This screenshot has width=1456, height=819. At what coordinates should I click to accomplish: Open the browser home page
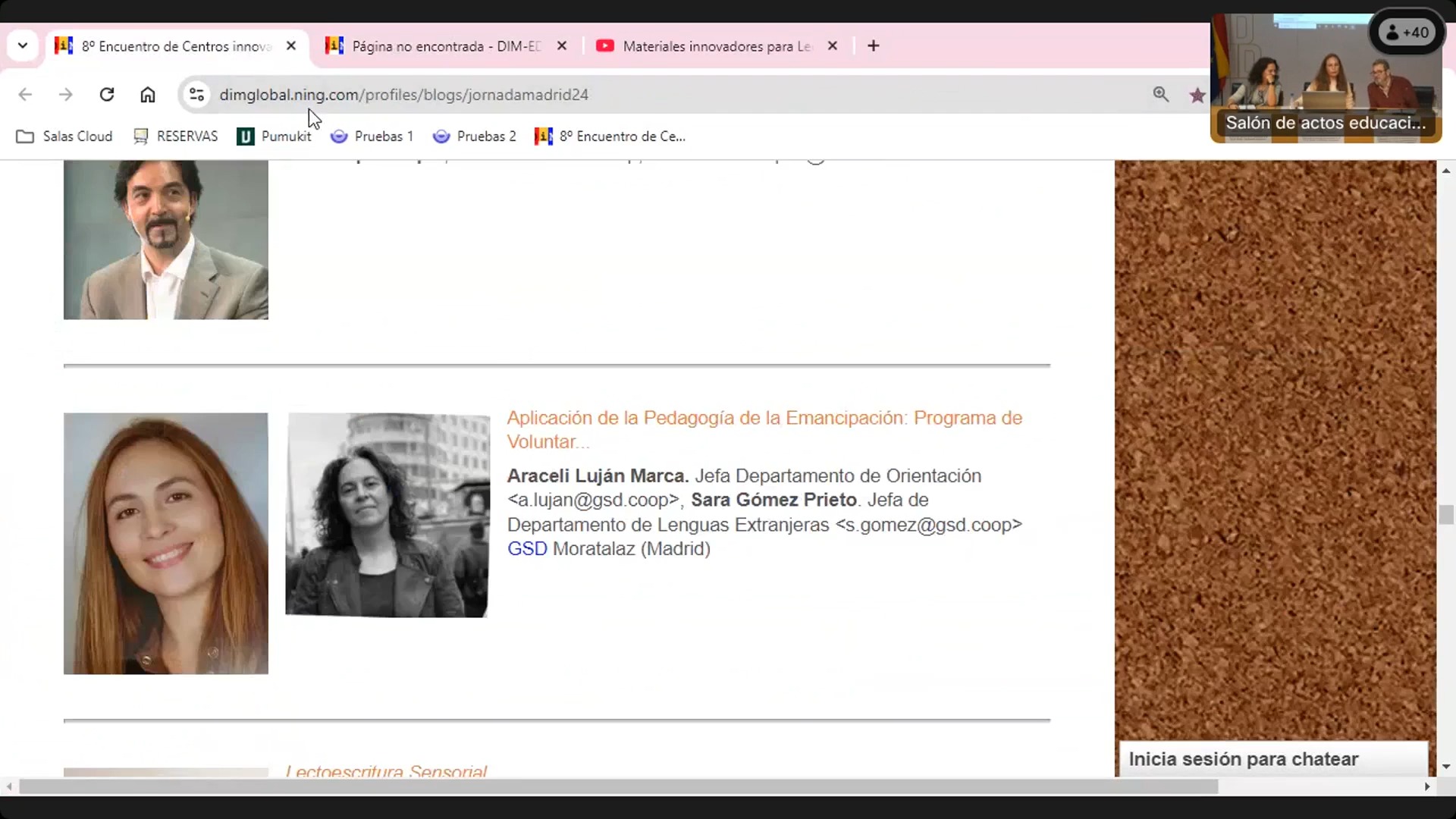[148, 95]
